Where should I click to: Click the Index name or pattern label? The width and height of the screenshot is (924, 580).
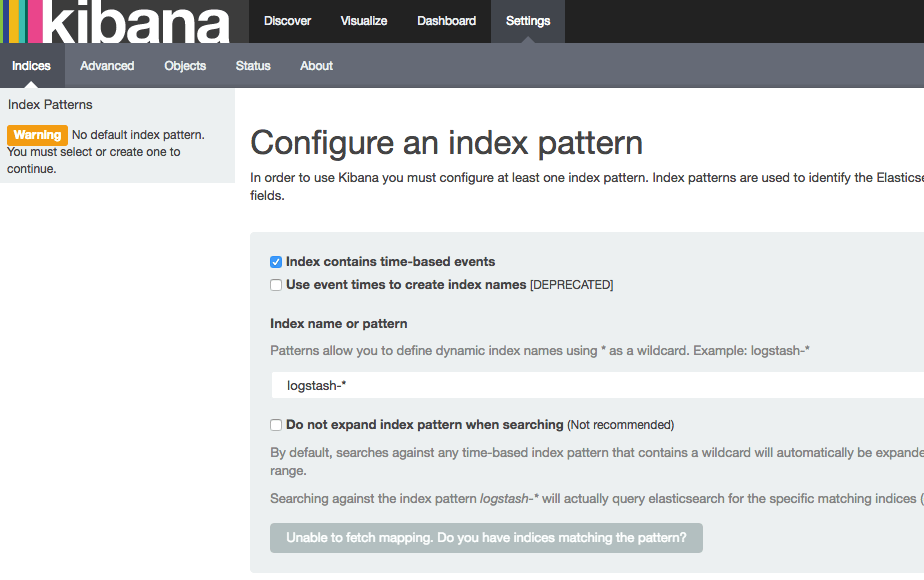pos(338,324)
